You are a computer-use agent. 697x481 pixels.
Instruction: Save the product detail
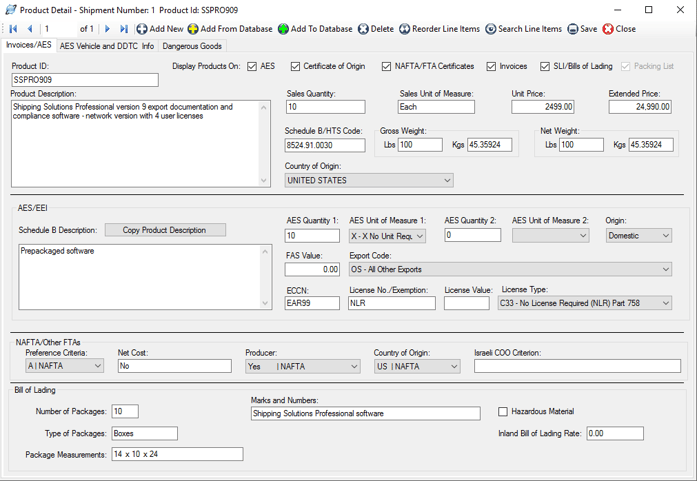582,29
